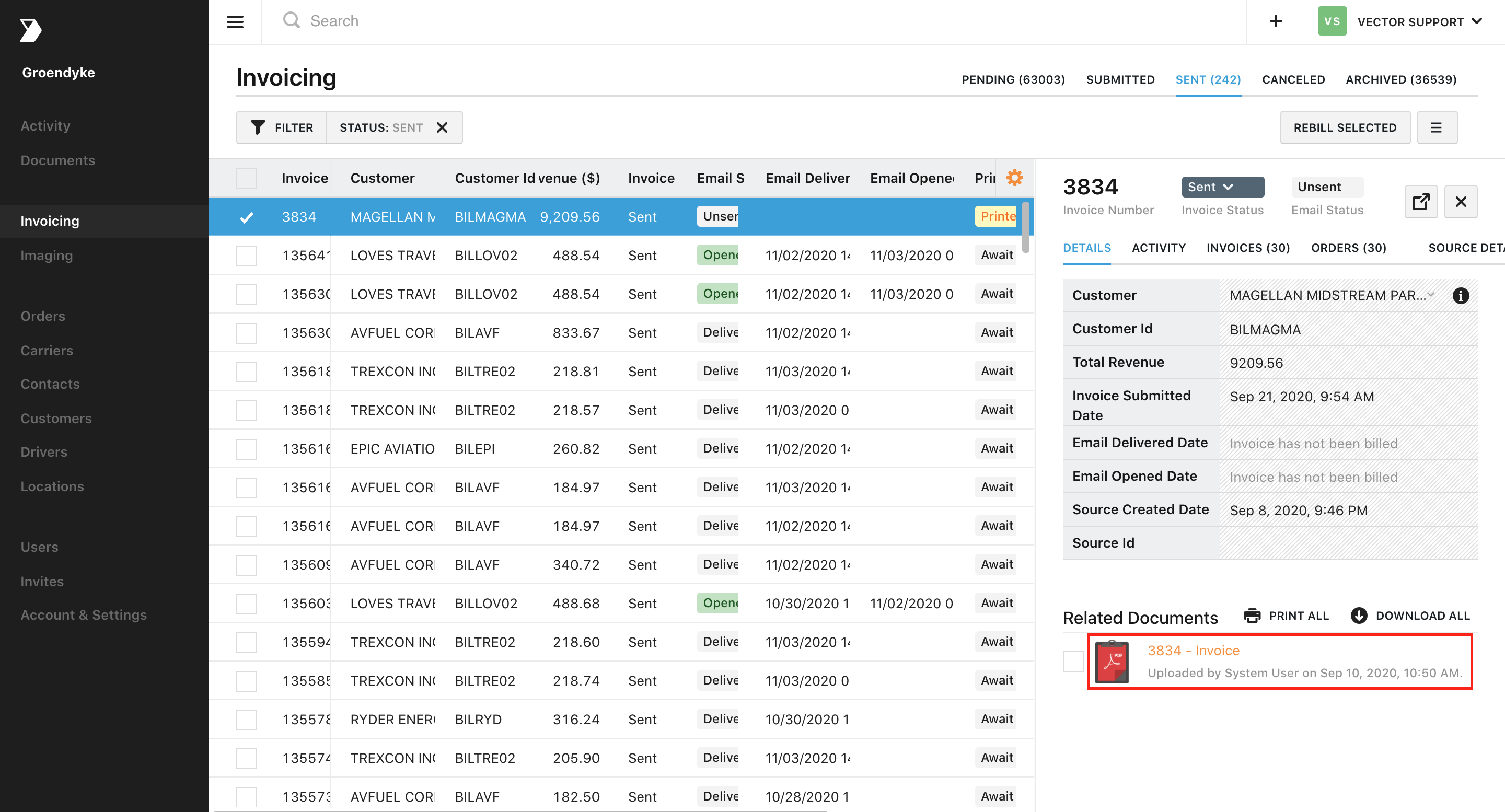This screenshot has height=812, width=1505.
Task: Check the AVFUEL 340.72 row checkbox
Action: click(x=247, y=565)
